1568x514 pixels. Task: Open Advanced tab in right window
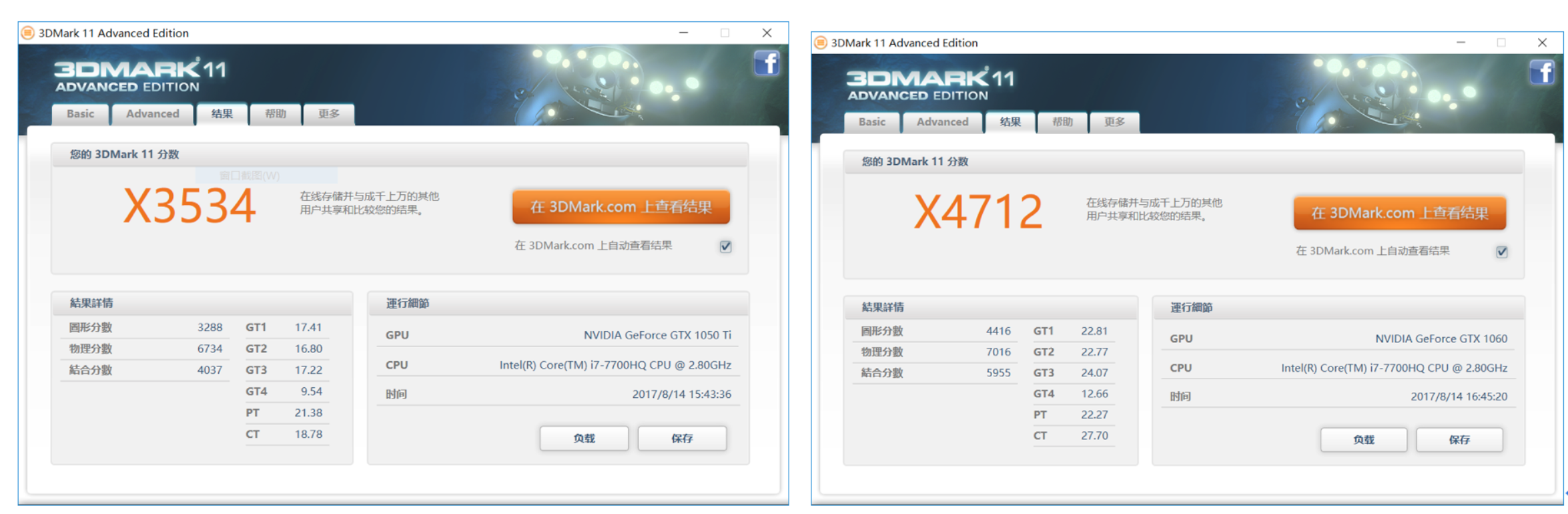pos(942,122)
